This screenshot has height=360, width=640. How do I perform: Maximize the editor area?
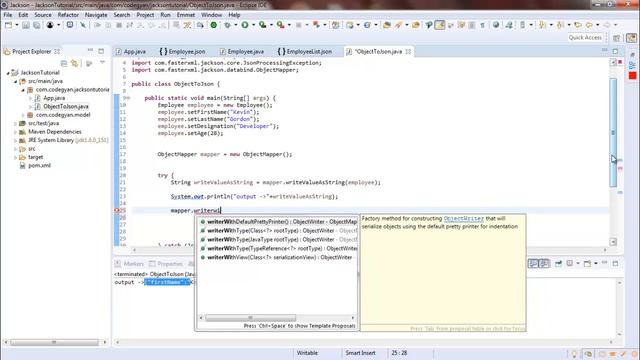pos(616,51)
